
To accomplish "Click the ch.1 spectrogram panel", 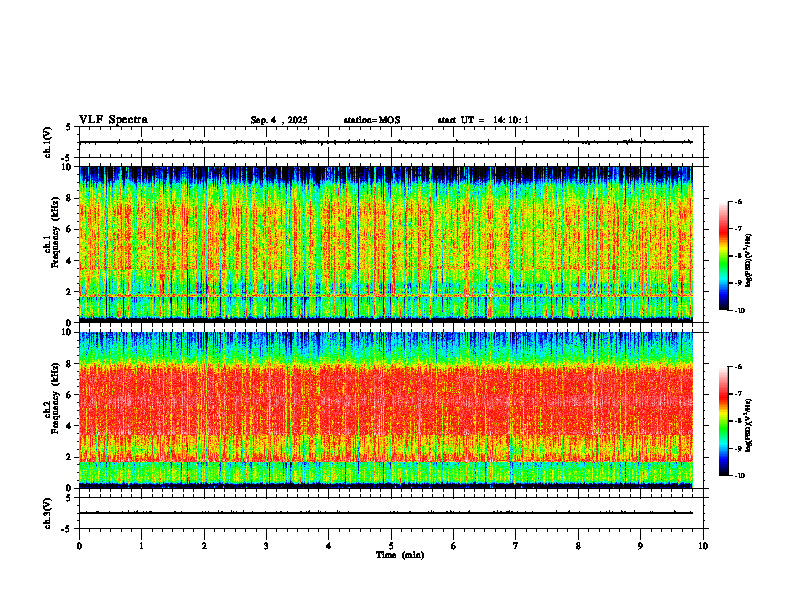I will (x=386, y=244).
